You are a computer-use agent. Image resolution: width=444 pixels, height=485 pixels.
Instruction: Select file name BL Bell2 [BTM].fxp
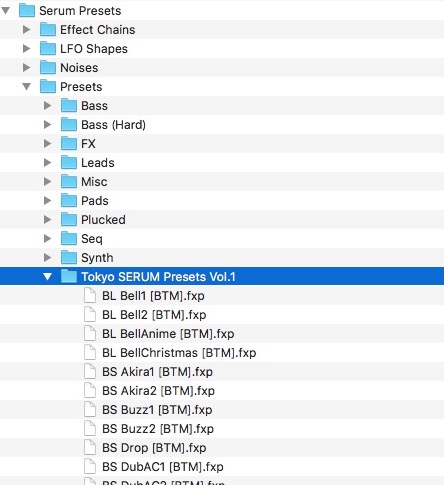pyautogui.click(x=154, y=315)
